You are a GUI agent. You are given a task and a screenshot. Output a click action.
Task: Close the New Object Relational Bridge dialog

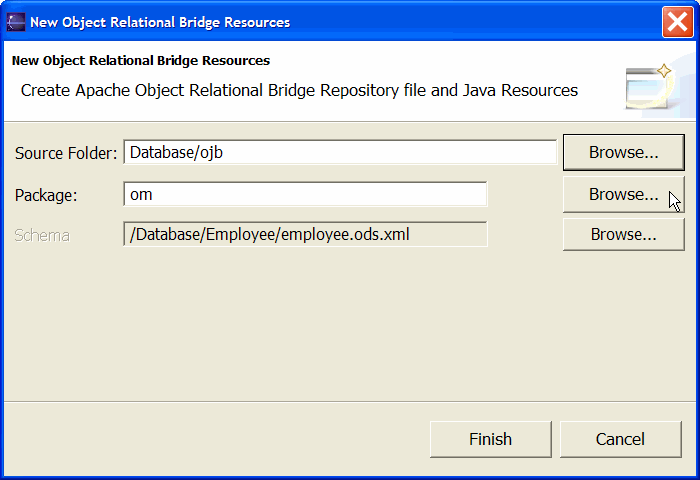[x=677, y=22]
